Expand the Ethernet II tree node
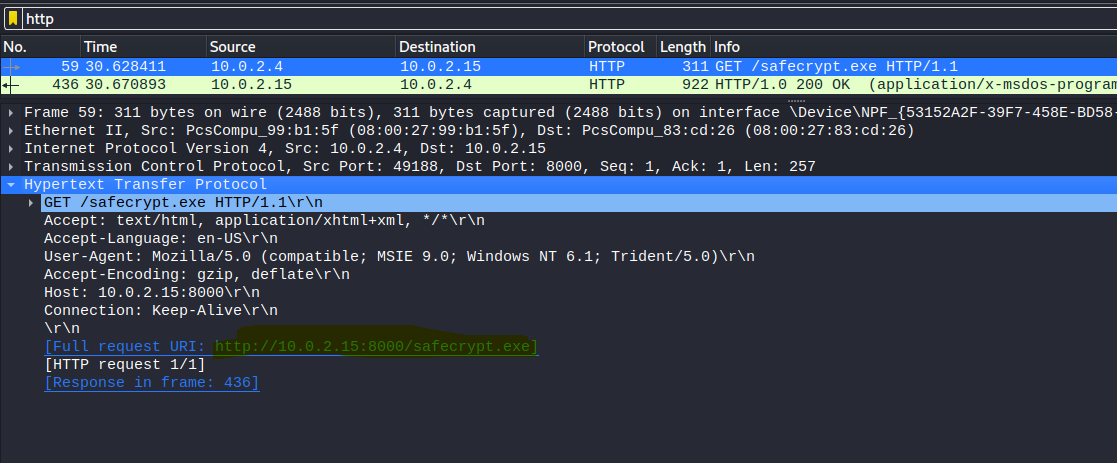This screenshot has height=463, width=1117. click(11, 131)
